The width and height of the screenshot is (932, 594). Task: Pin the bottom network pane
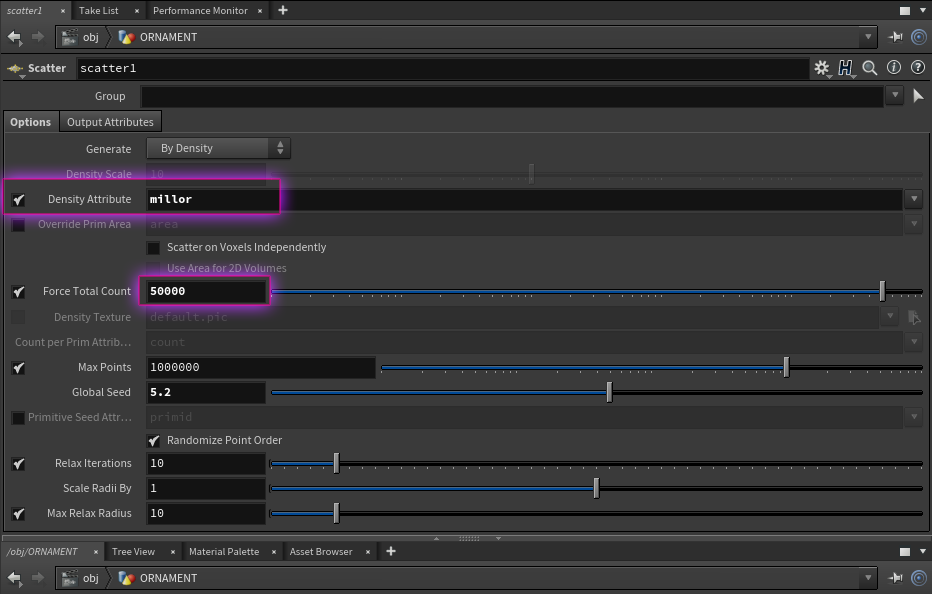pyautogui.click(x=895, y=578)
